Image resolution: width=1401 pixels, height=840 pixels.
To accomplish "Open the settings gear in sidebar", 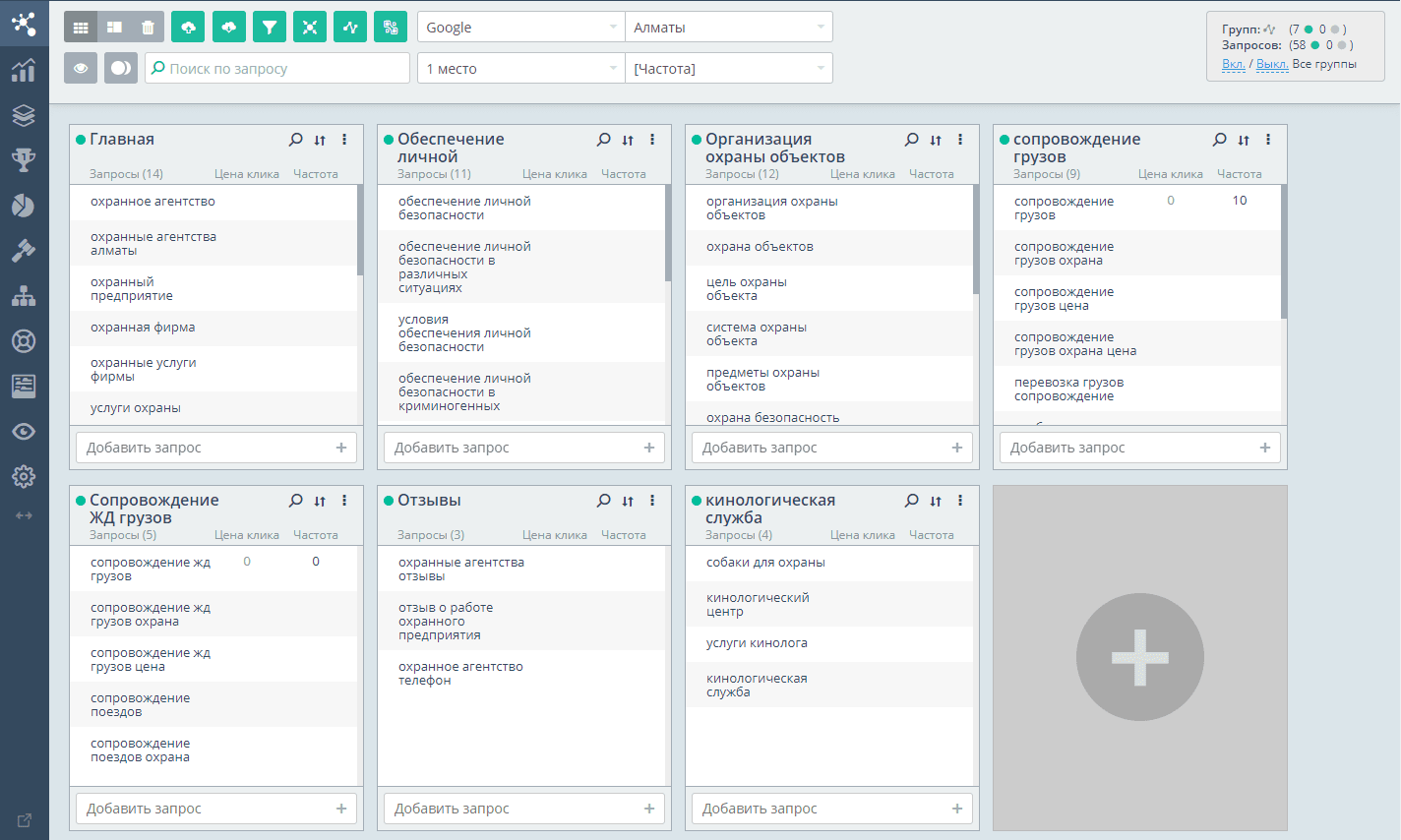I will (24, 477).
